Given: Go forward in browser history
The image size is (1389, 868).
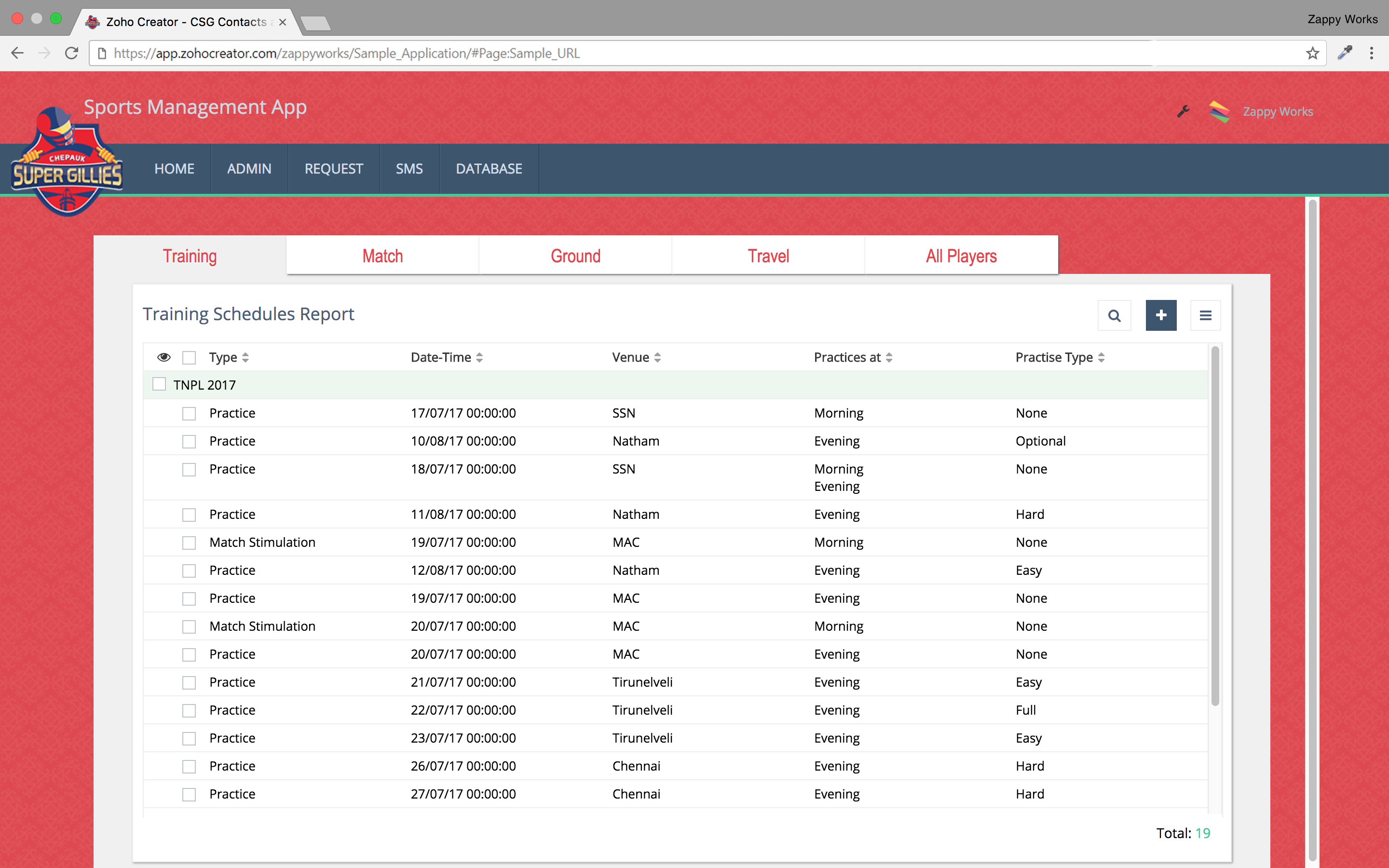Looking at the screenshot, I should 44,54.
